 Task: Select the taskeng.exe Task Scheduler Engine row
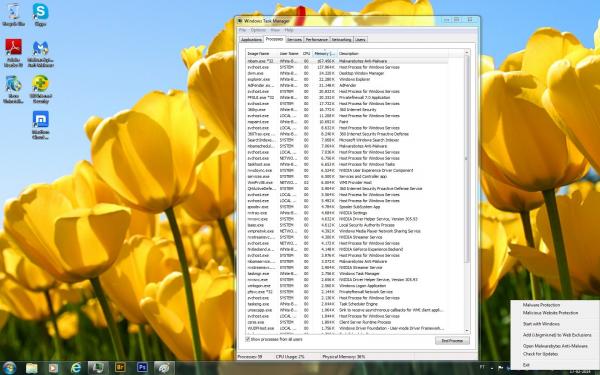click(x=347, y=304)
